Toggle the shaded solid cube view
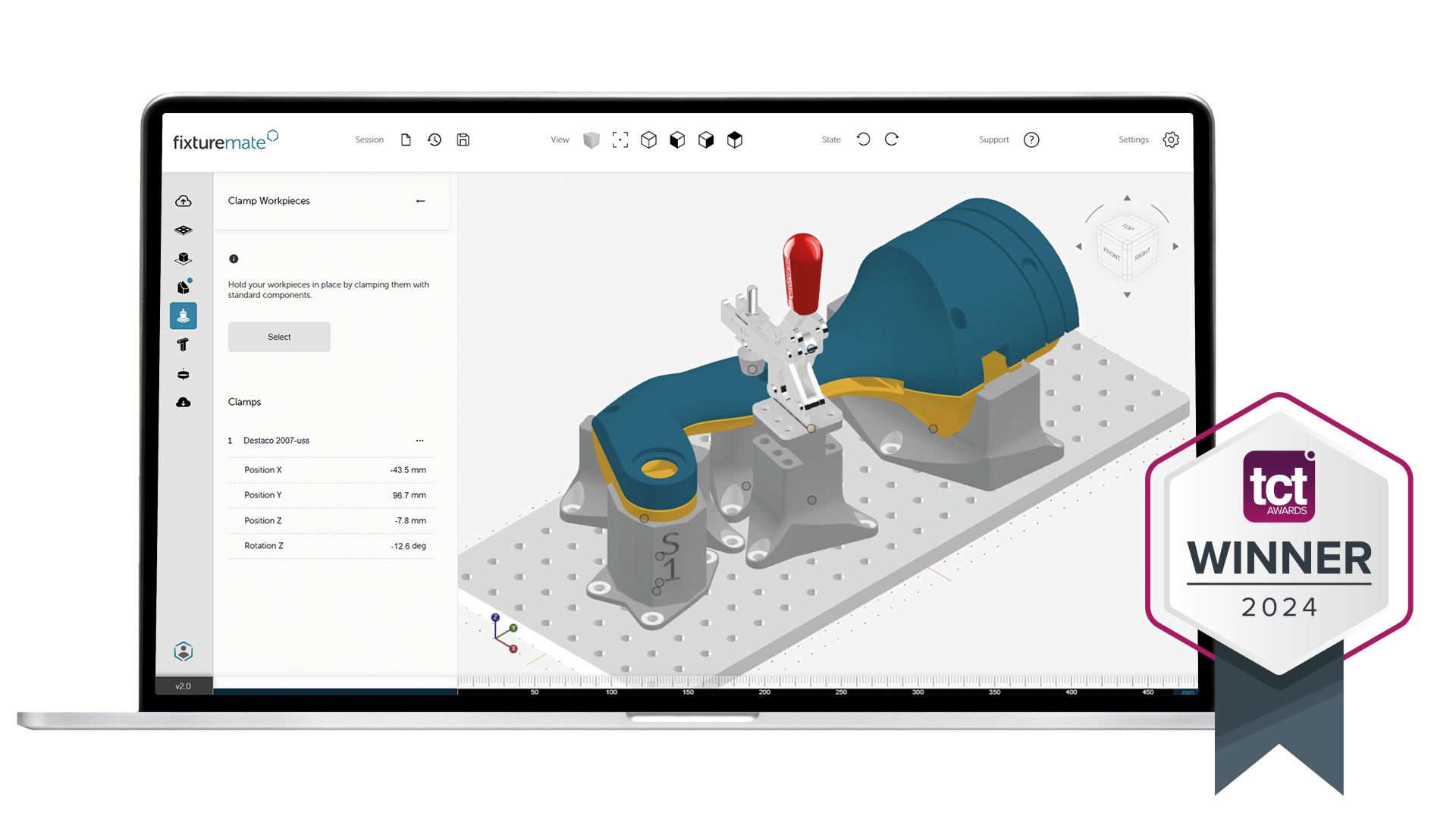 (x=591, y=140)
